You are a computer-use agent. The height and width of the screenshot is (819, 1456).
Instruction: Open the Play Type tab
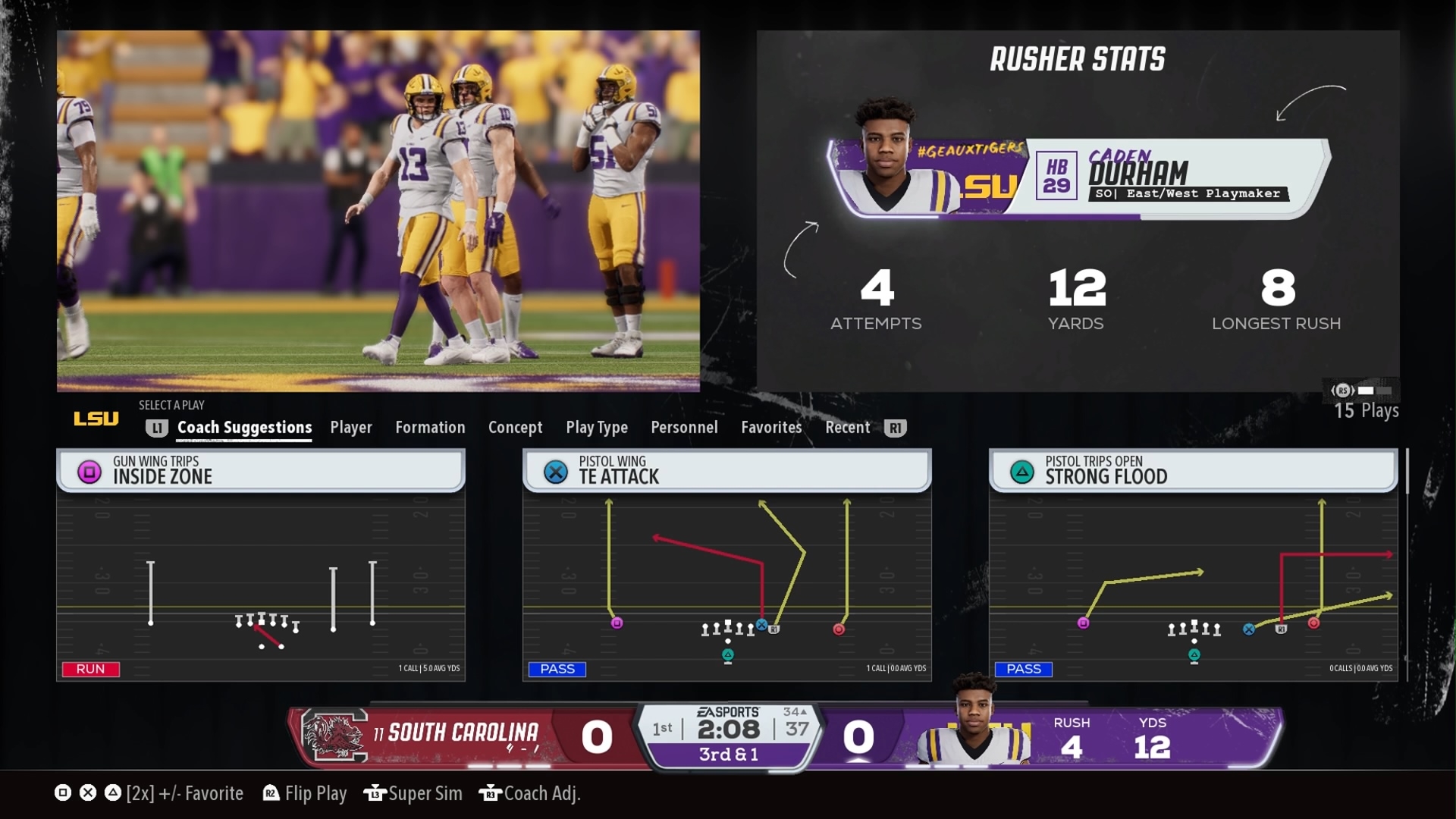tap(597, 428)
